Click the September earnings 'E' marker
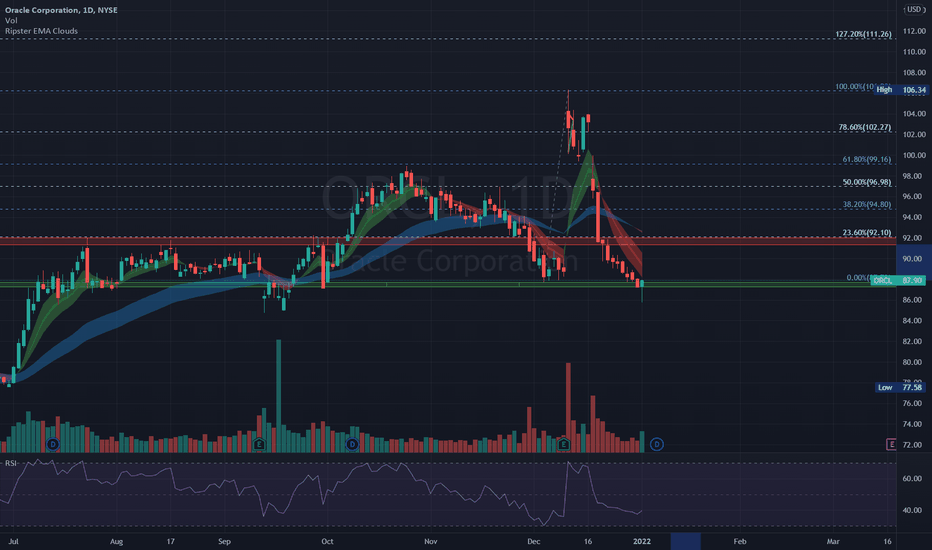Image resolution: width=932 pixels, height=550 pixels. pos(259,444)
